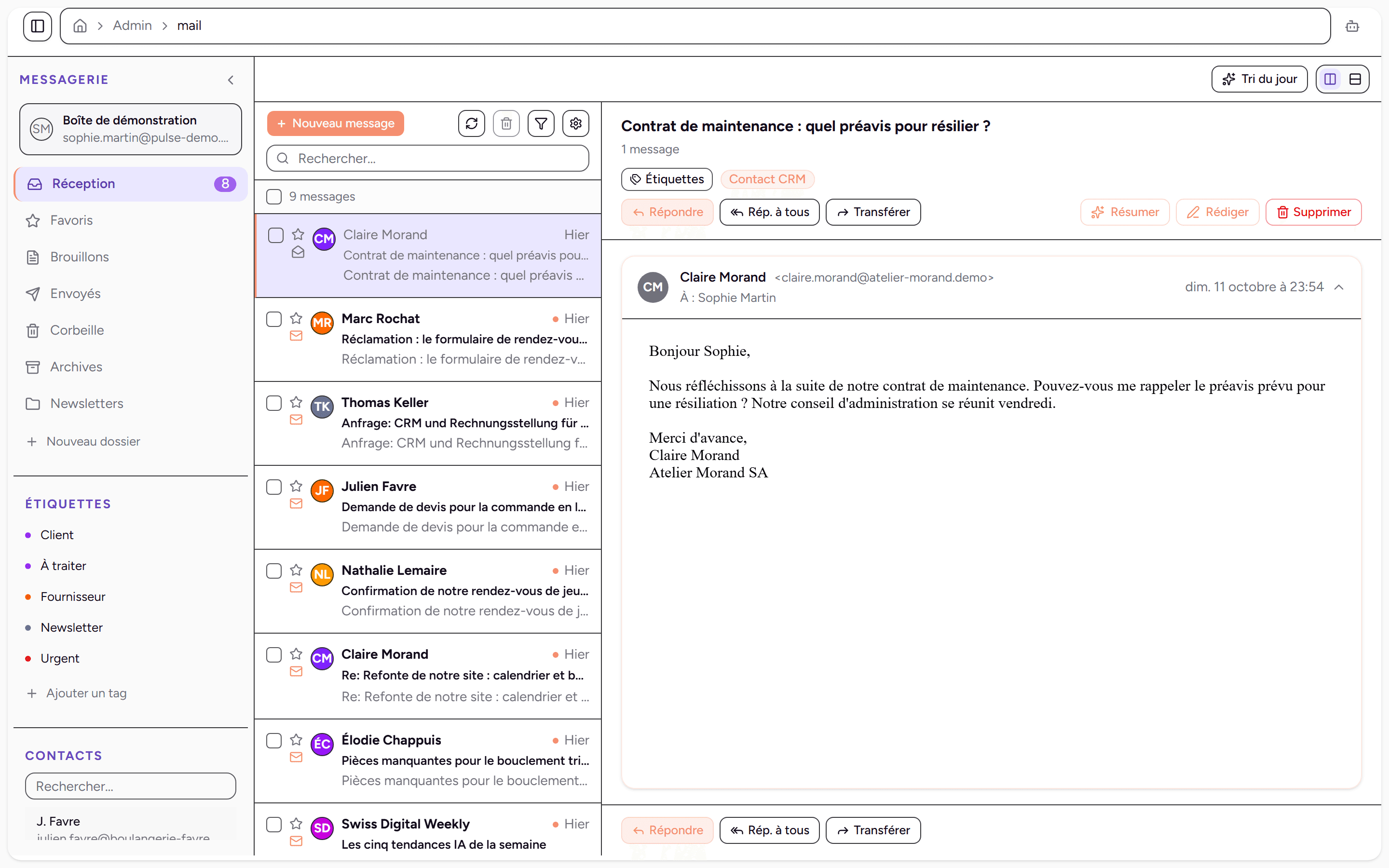This screenshot has width=1389, height=868.
Task: Create a new folder with Nouveau dossier
Action: coord(84,441)
